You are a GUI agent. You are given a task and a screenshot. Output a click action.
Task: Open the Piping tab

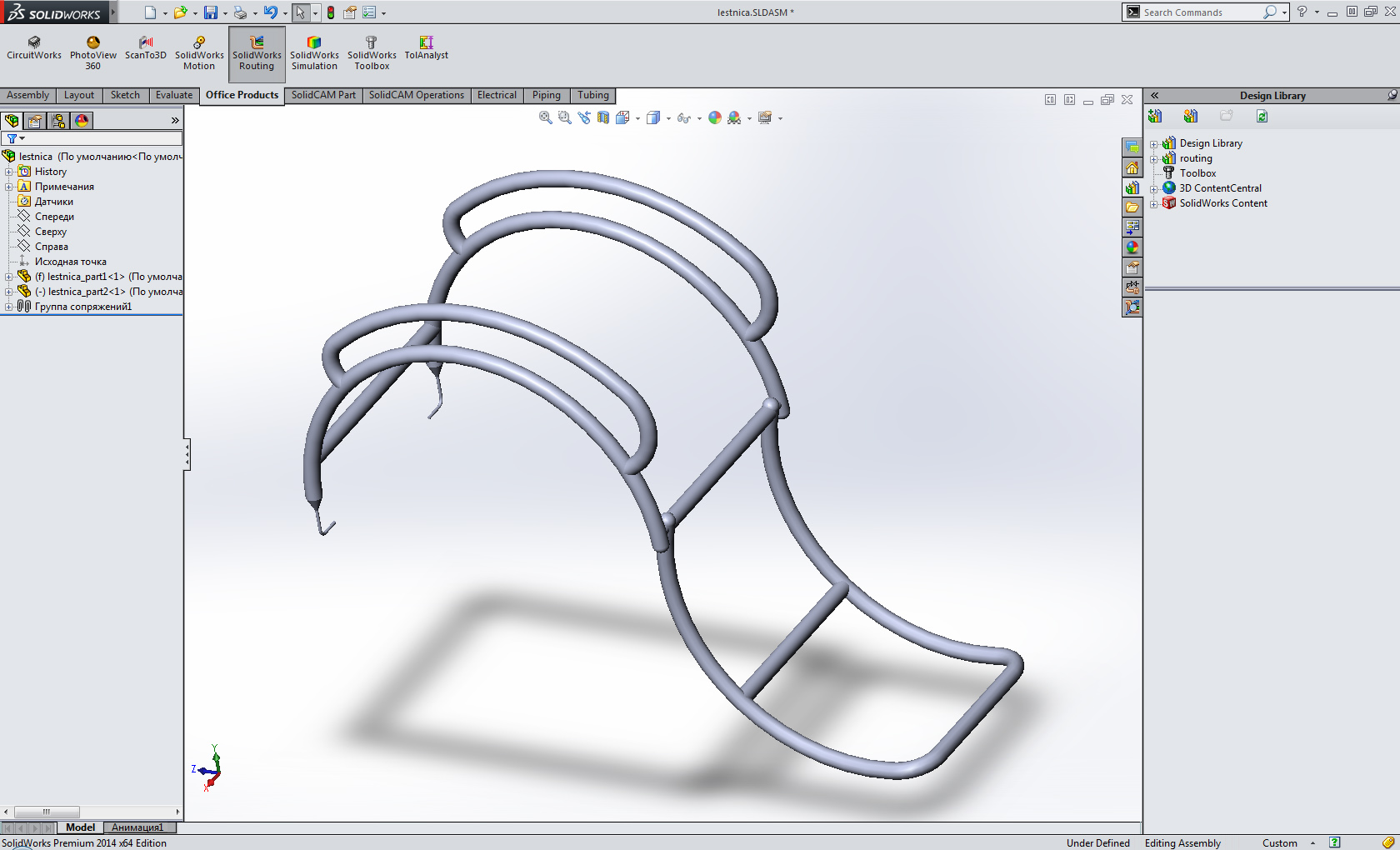pyautogui.click(x=546, y=95)
